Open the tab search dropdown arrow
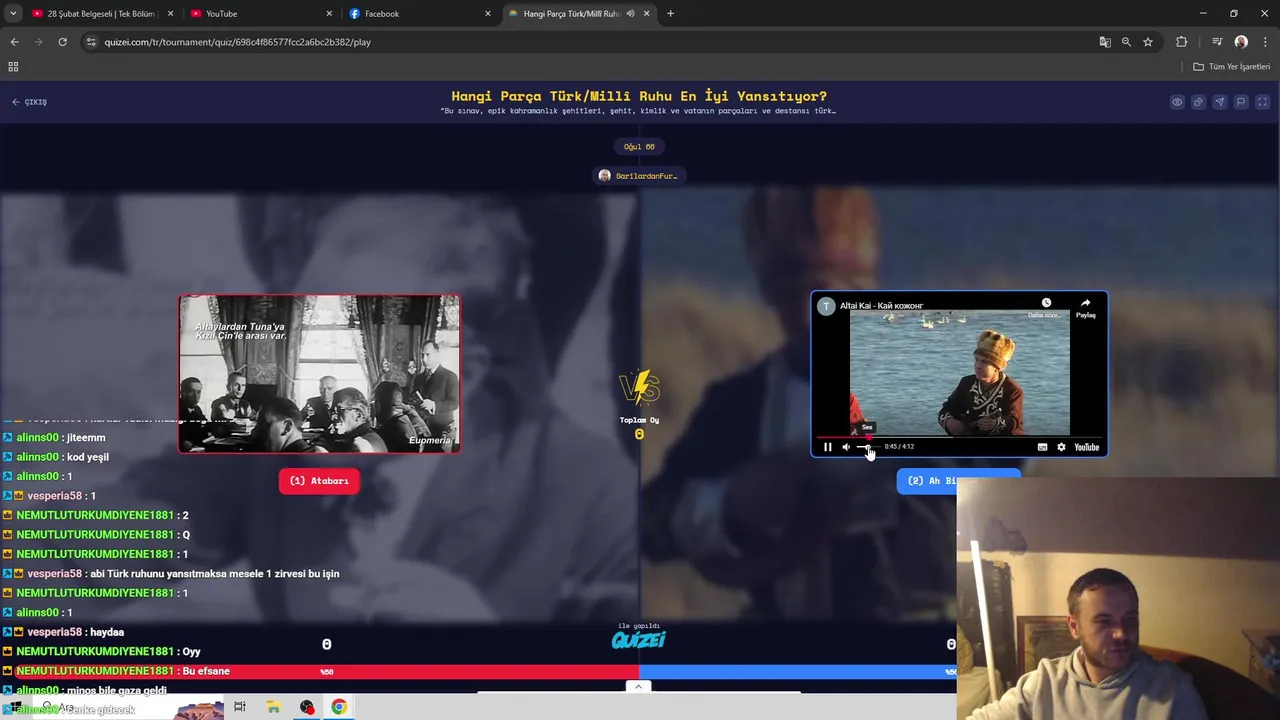This screenshot has height=720, width=1280. click(13, 14)
